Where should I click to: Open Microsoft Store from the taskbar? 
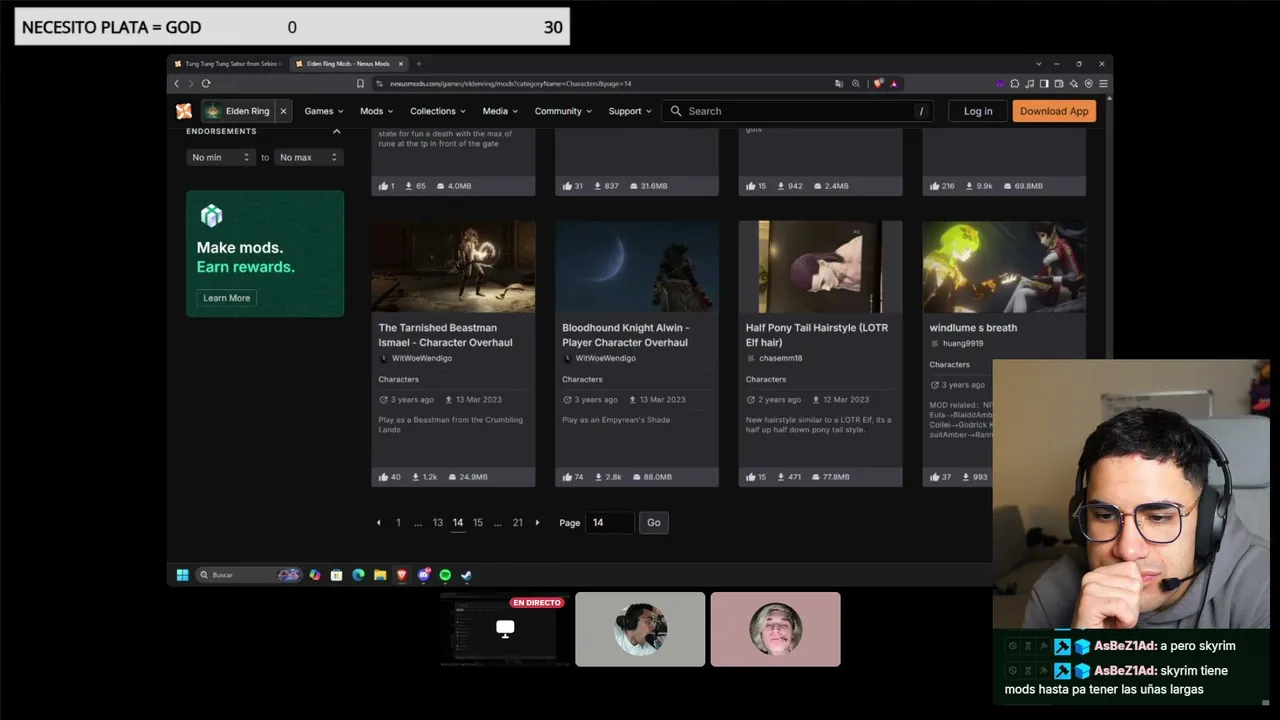[337, 575]
